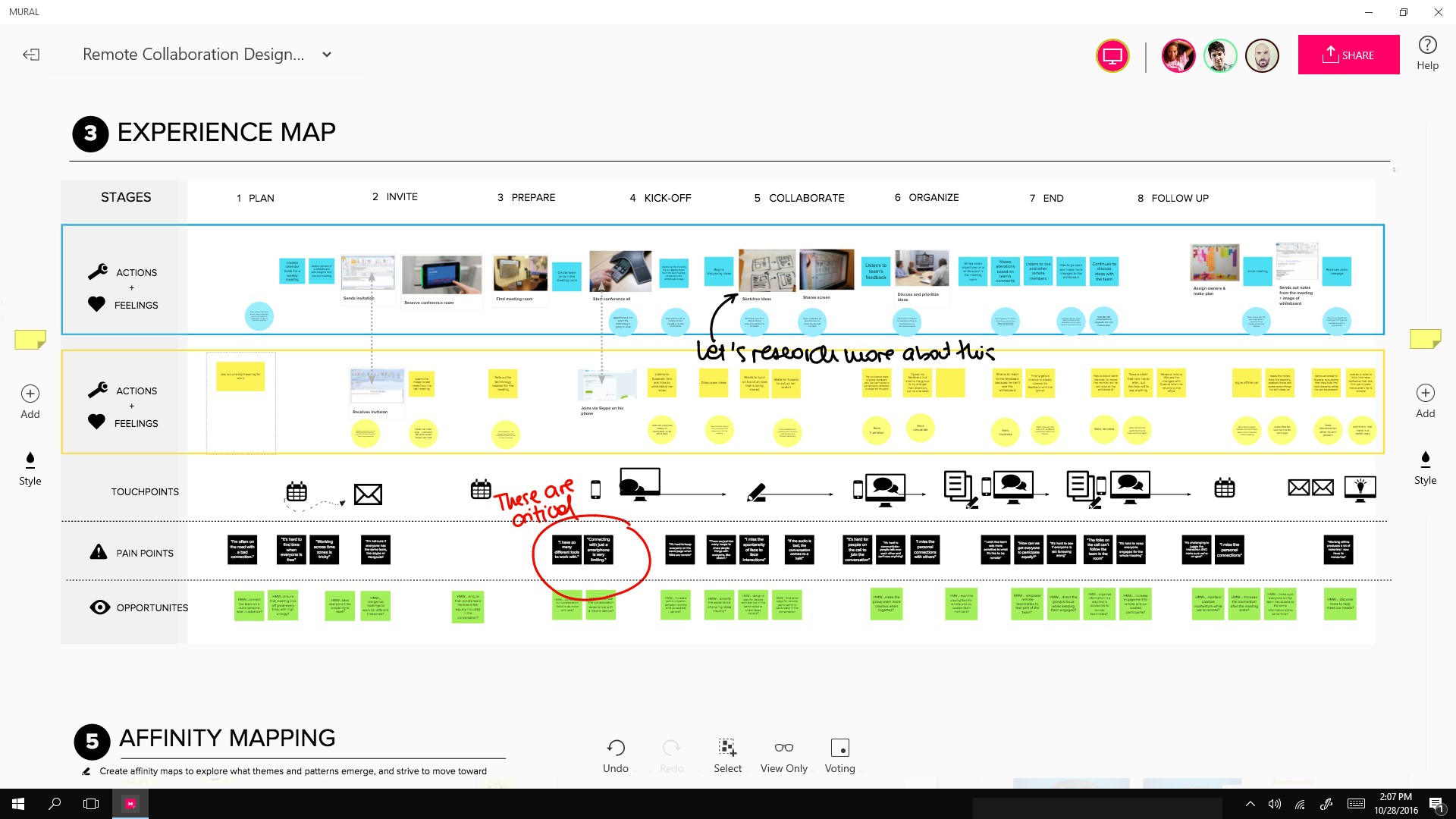Pick the left yellow sticky note swatch
The image size is (1456, 819).
point(30,339)
